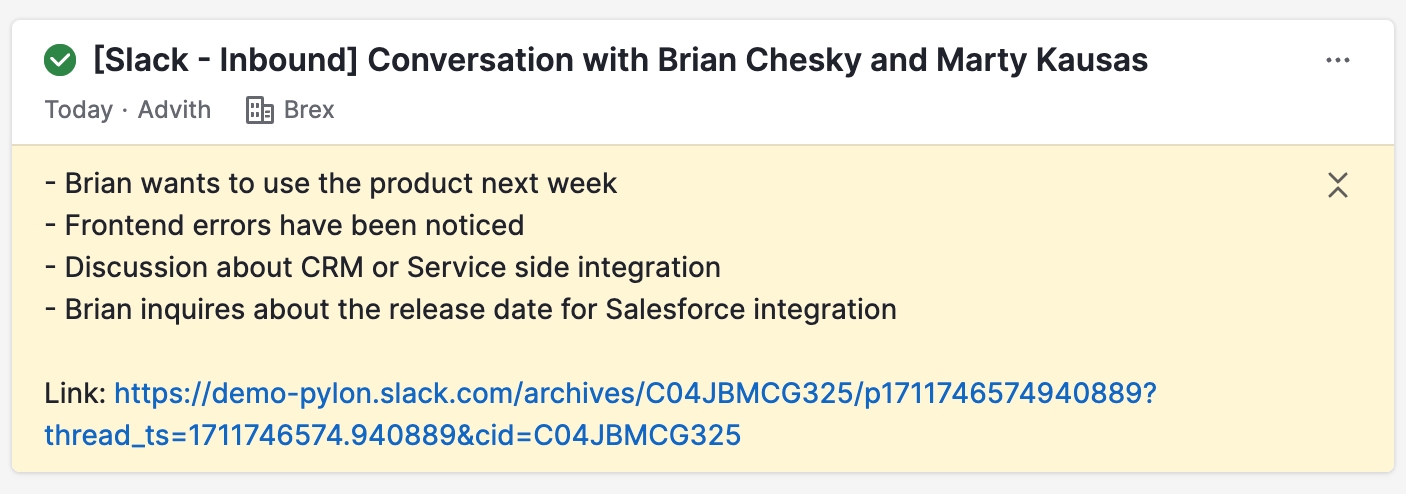Click the 'Frontend errors have been noticed' line

(x=284, y=226)
